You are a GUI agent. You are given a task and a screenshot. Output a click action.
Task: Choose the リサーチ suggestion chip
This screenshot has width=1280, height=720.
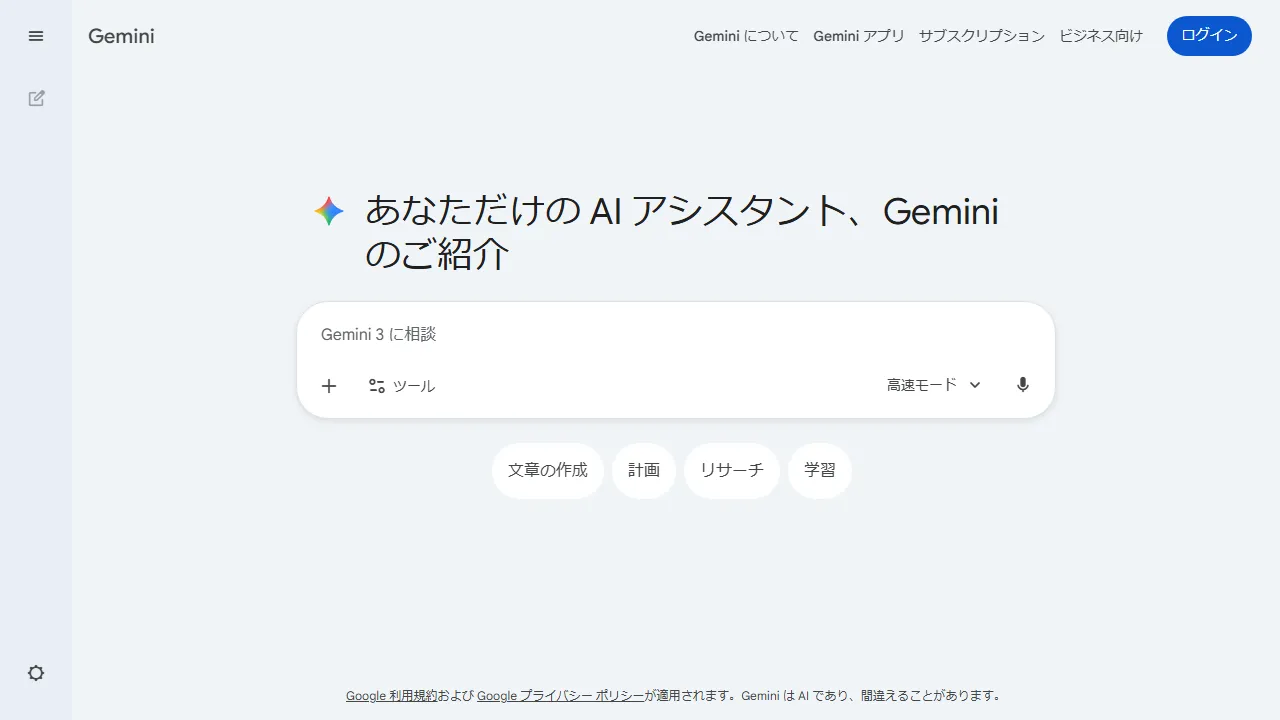pyautogui.click(x=731, y=470)
